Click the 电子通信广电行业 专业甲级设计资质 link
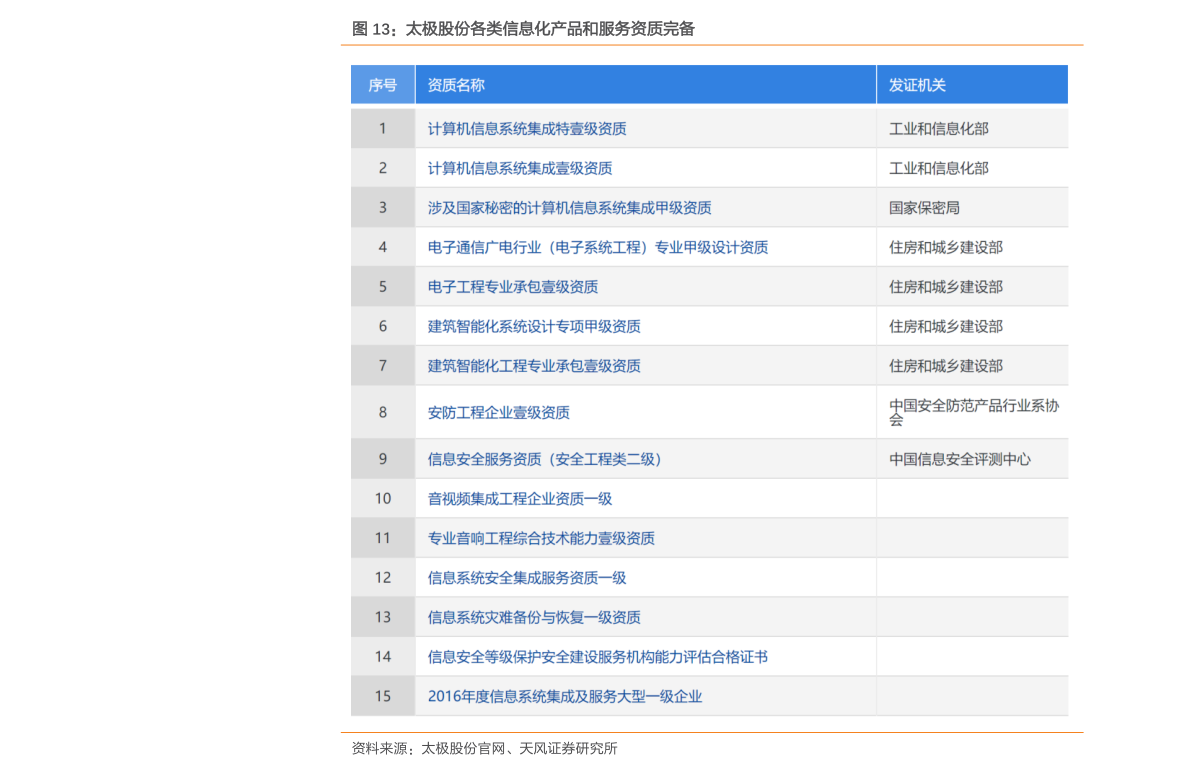This screenshot has height=776, width=1191. point(598,247)
